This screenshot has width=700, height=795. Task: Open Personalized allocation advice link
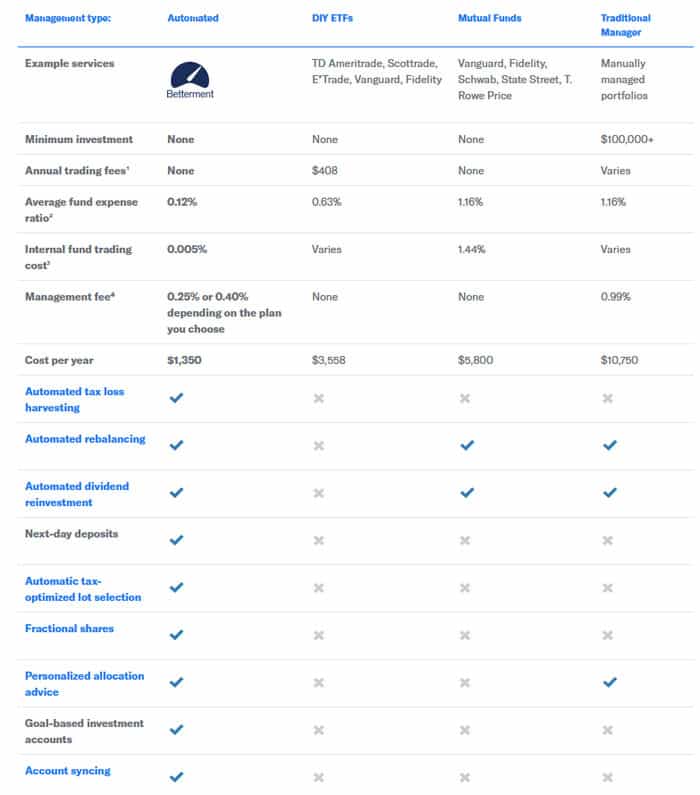coord(84,683)
